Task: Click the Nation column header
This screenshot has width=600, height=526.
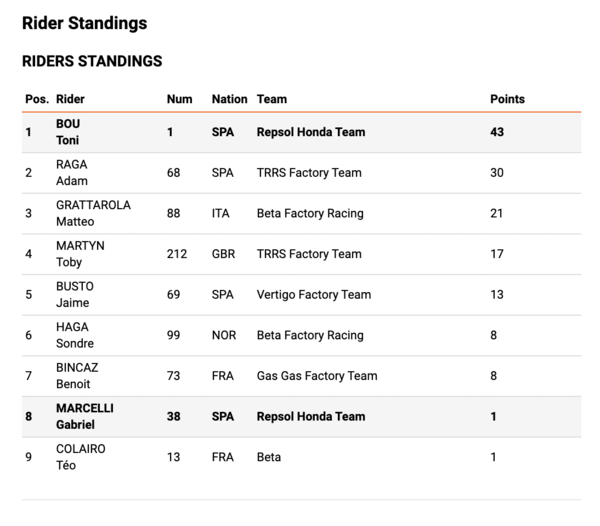Action: 230,99
